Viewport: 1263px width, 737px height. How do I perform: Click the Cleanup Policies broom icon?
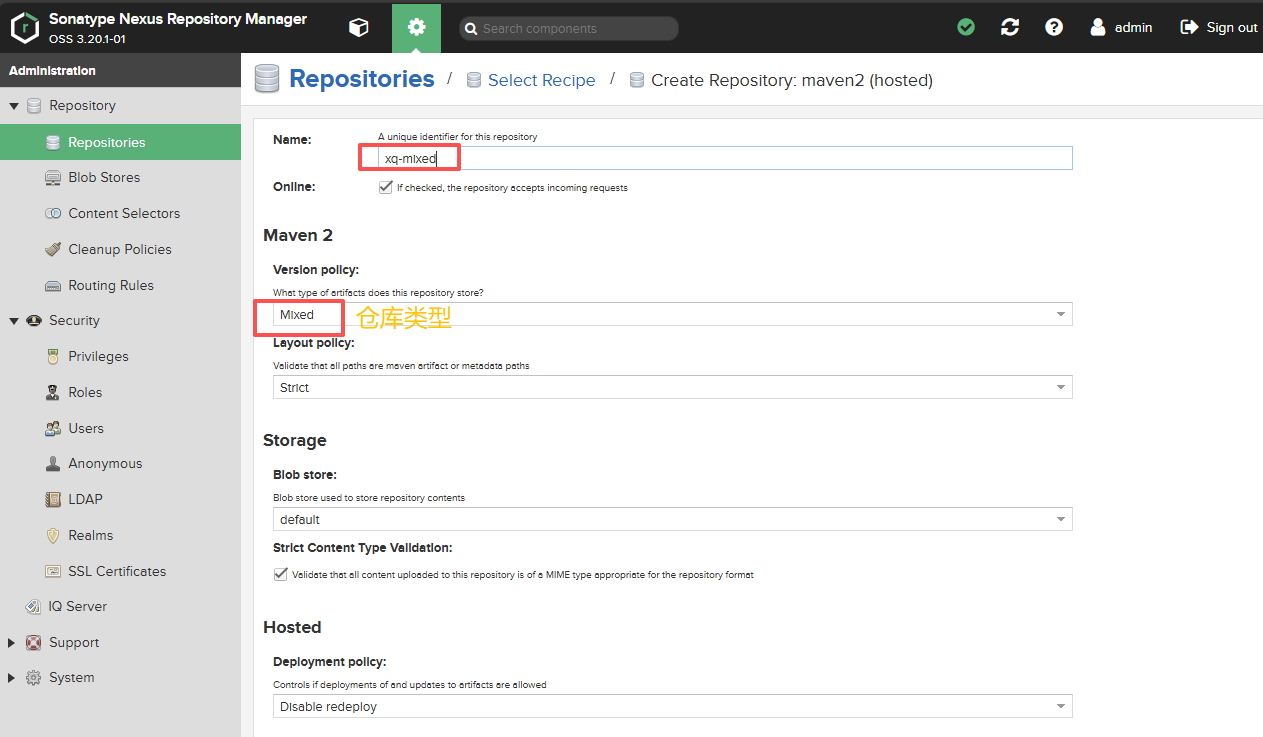coord(53,249)
